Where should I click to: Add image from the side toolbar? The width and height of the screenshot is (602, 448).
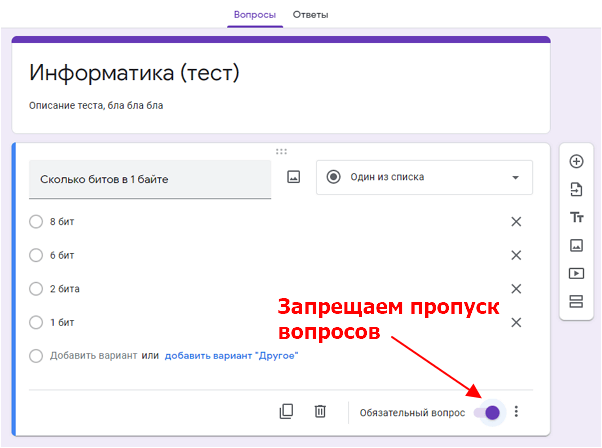point(576,245)
